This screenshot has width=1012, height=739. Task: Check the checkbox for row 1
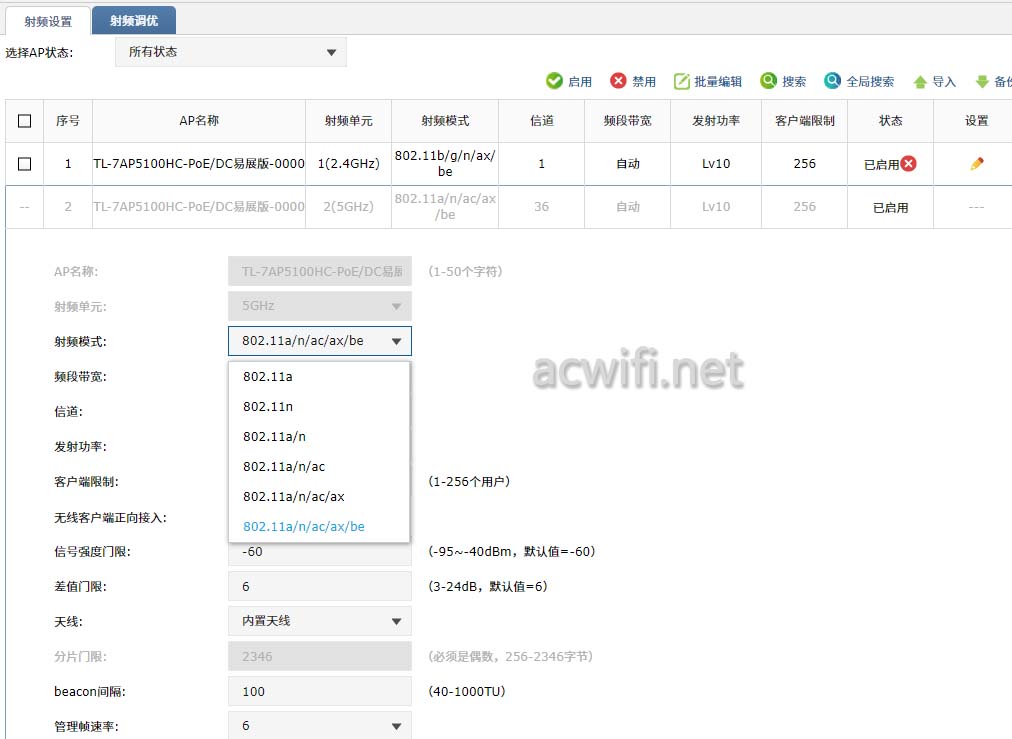(x=25, y=164)
